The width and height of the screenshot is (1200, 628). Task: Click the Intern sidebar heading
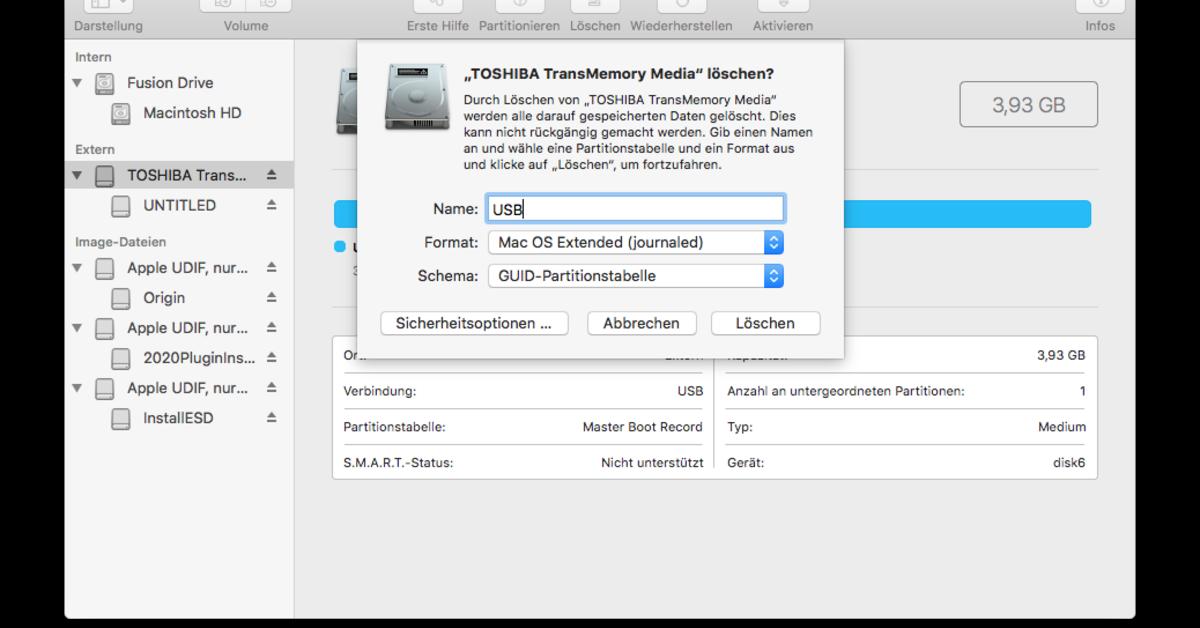[x=93, y=57]
